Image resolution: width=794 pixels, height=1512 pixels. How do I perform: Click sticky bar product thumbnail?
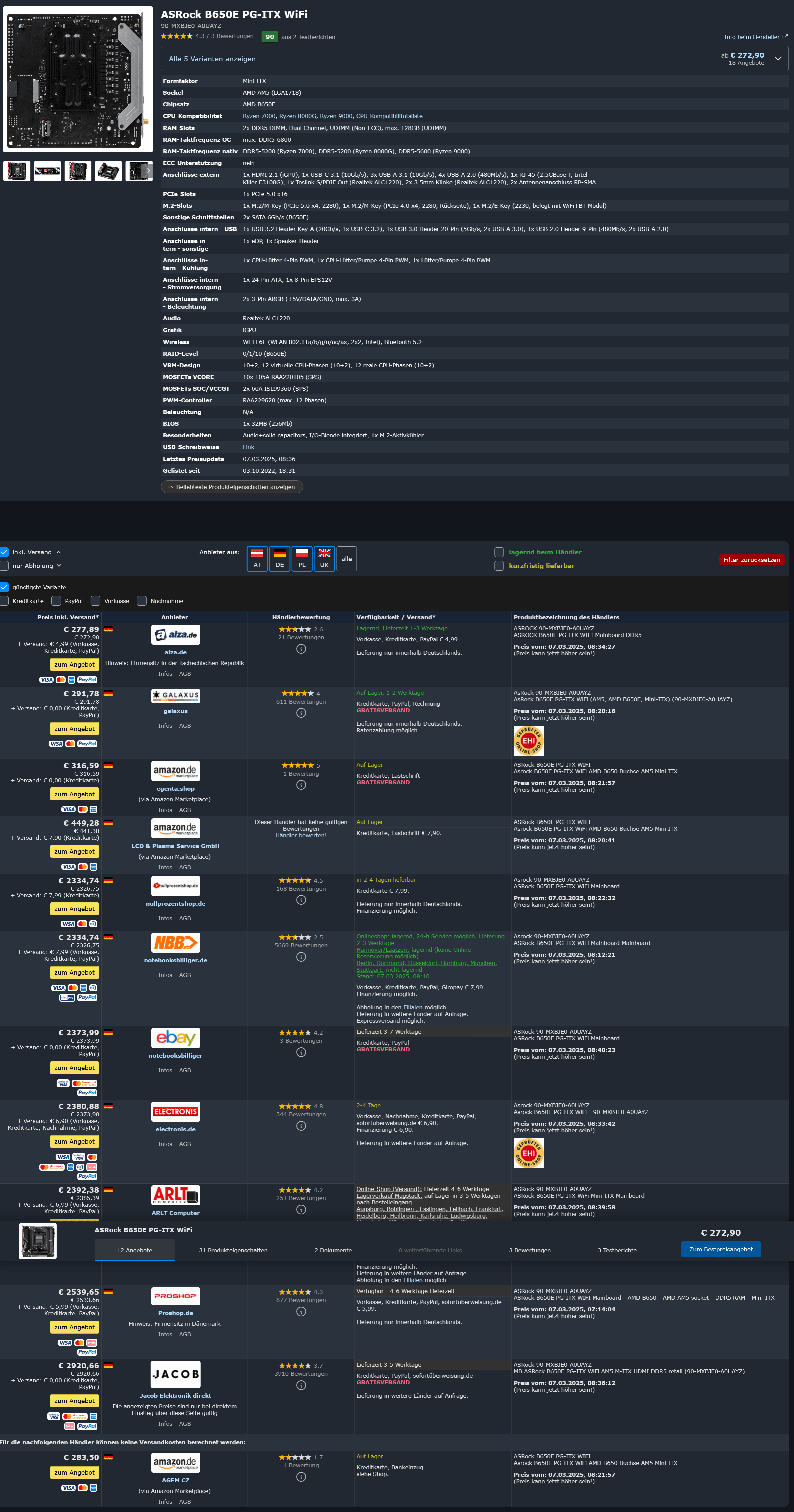point(38,1241)
